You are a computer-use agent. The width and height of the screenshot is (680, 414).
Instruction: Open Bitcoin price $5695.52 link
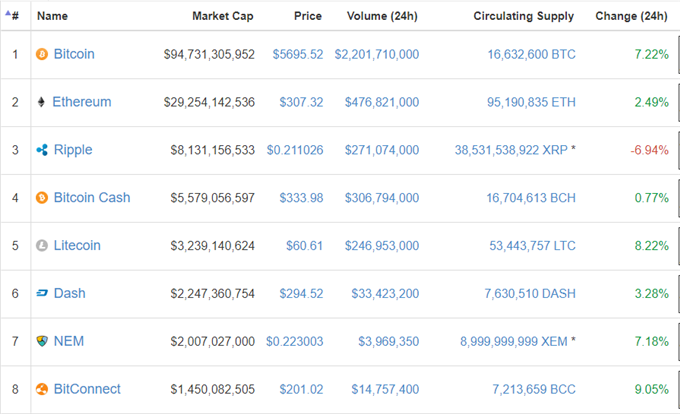(x=298, y=54)
